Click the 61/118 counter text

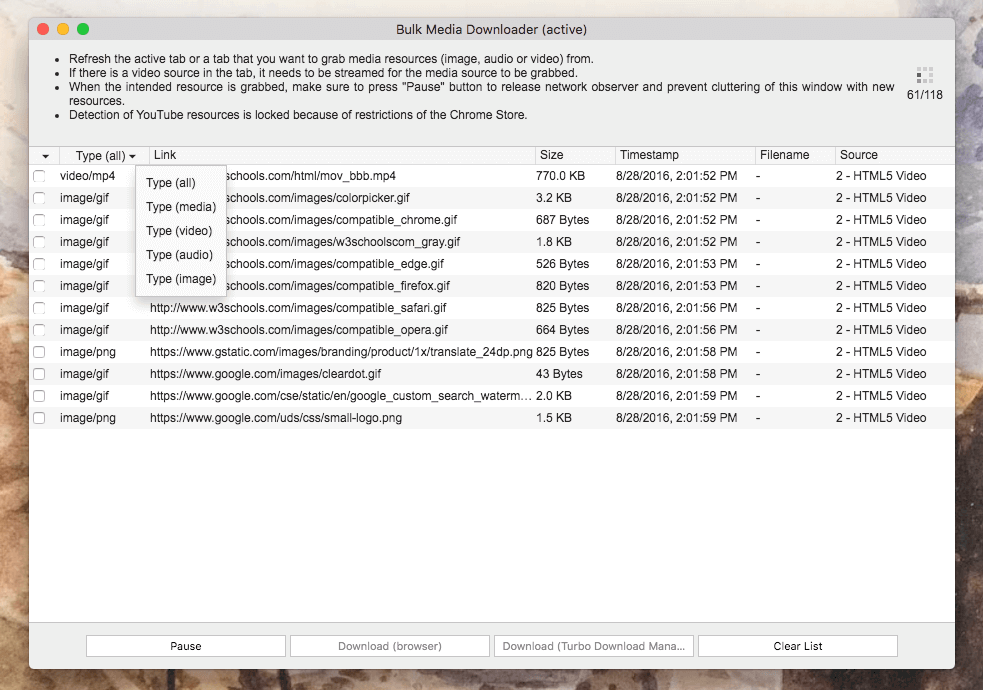coord(925,95)
